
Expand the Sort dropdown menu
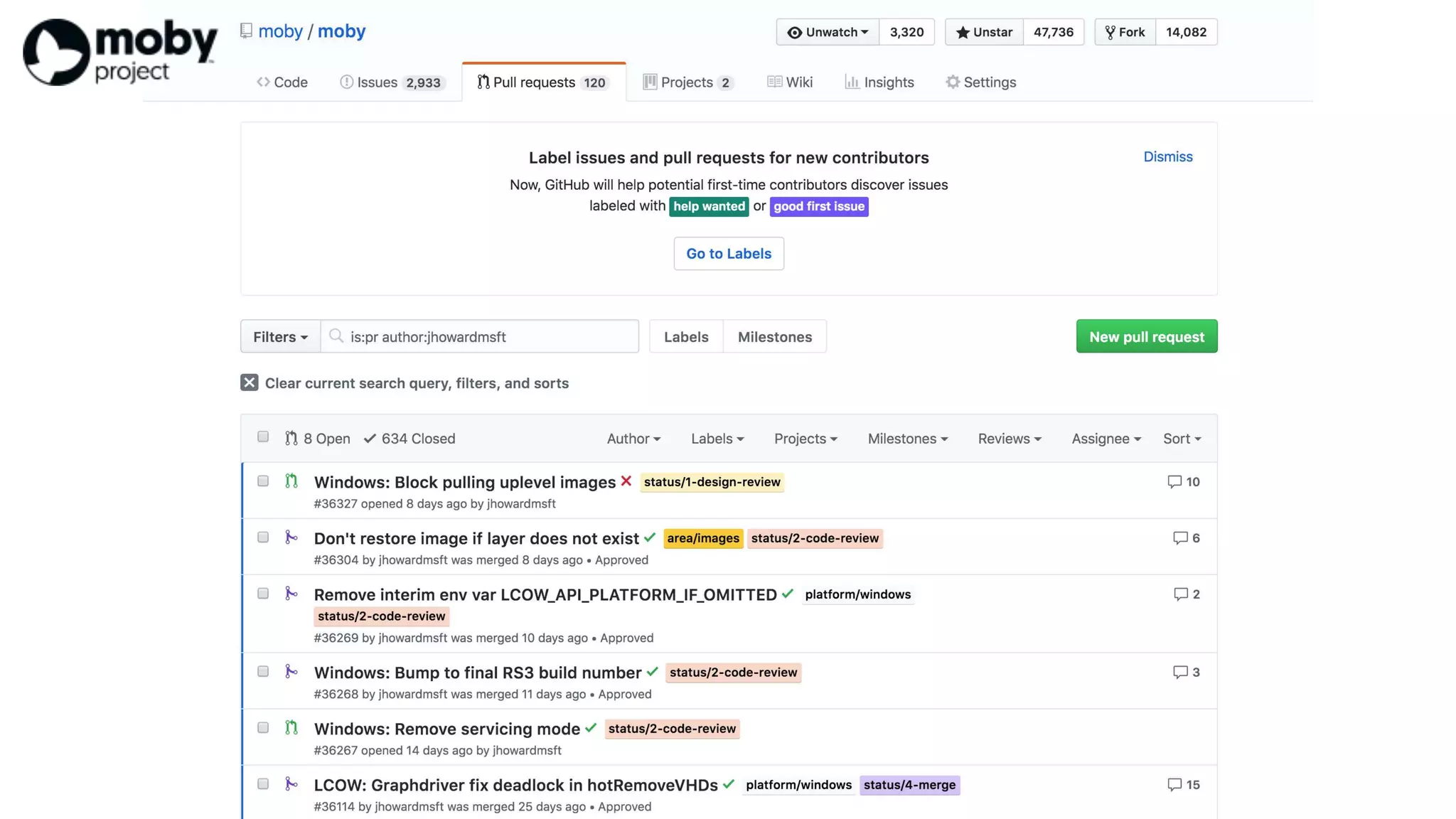coord(1182,439)
